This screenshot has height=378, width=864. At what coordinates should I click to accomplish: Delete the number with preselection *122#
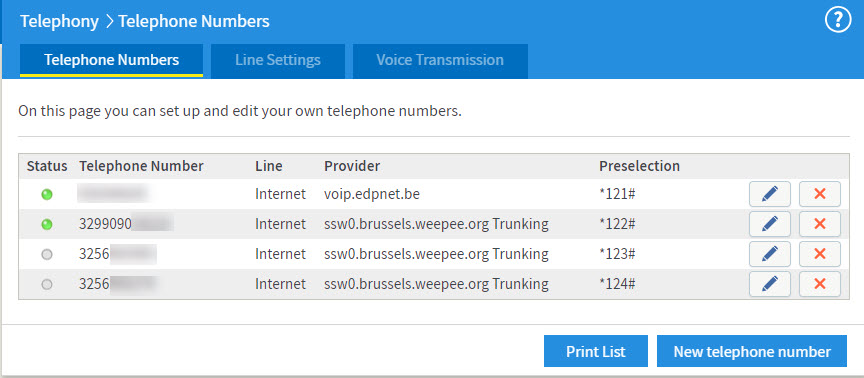pyautogui.click(x=820, y=224)
